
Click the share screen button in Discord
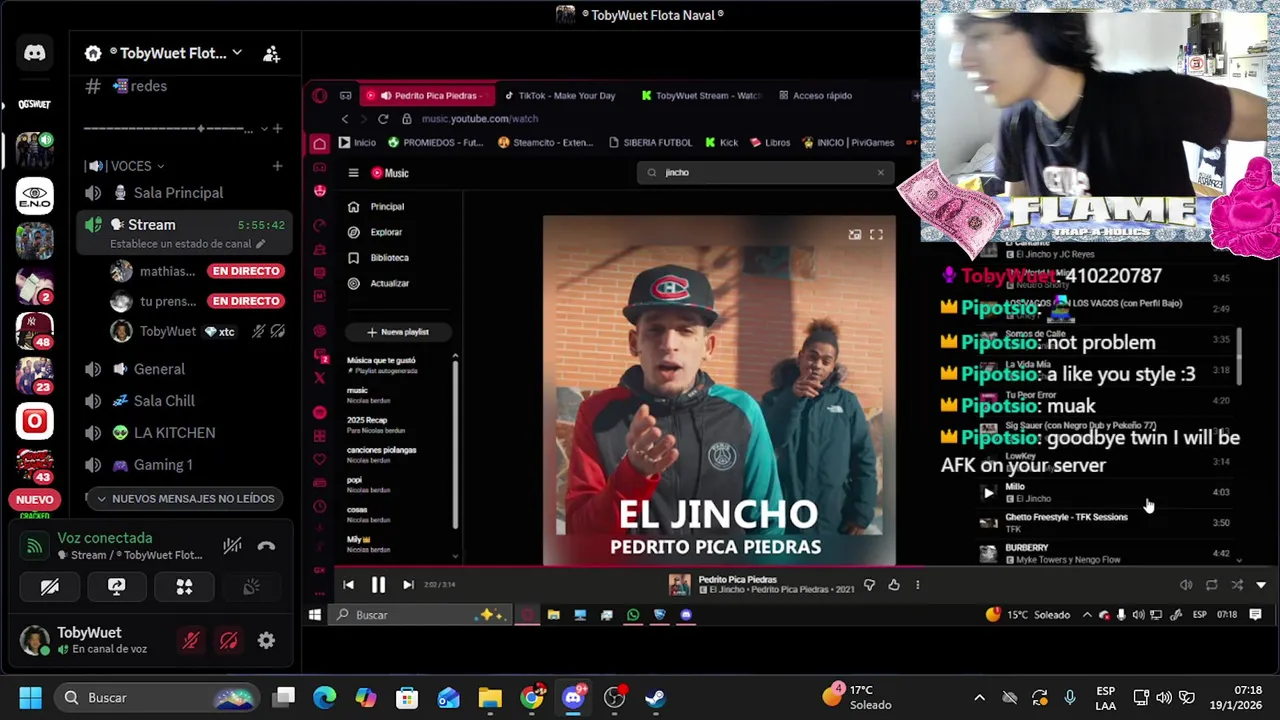117,587
